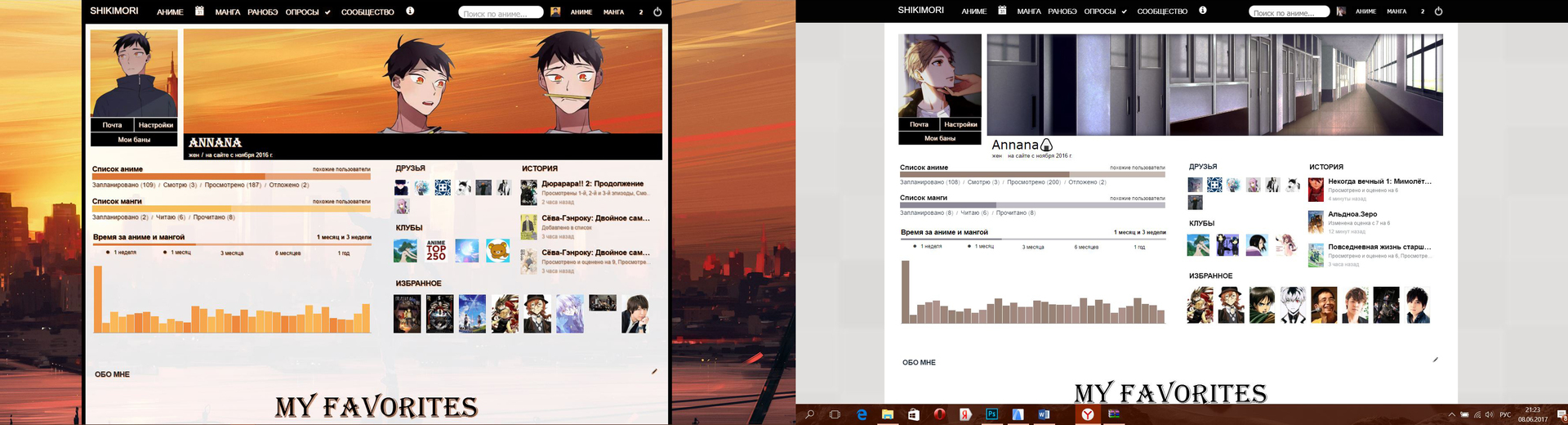Click the edit pencil icon beside gray-themed ОБО МНЕ
This screenshot has width=1568, height=425.
(1435, 360)
